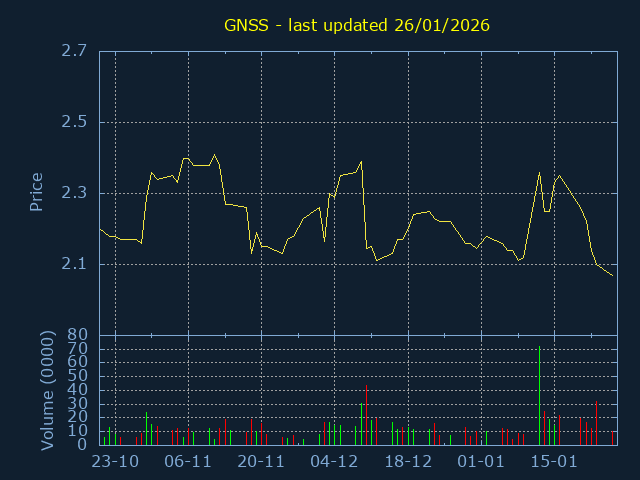Select the 2.1 price tick label

[x=73, y=264]
